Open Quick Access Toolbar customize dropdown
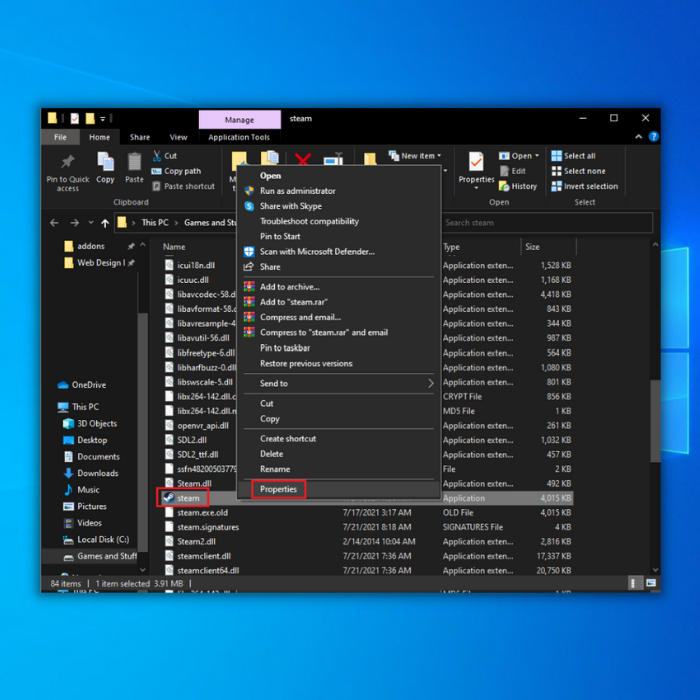Screen dimensions: 700x700 pyautogui.click(x=103, y=119)
